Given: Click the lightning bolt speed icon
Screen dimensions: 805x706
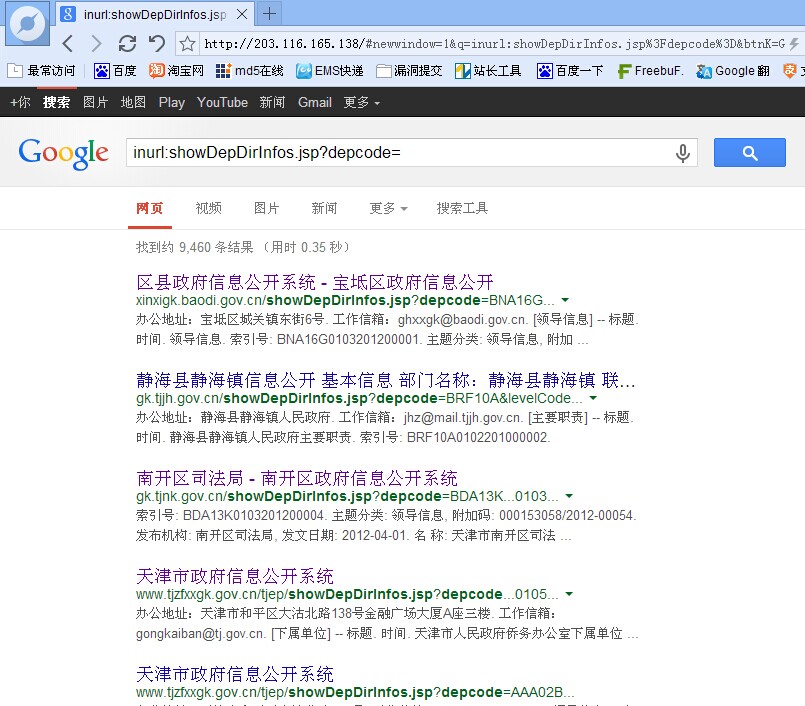Looking at the screenshot, I should (x=795, y=44).
